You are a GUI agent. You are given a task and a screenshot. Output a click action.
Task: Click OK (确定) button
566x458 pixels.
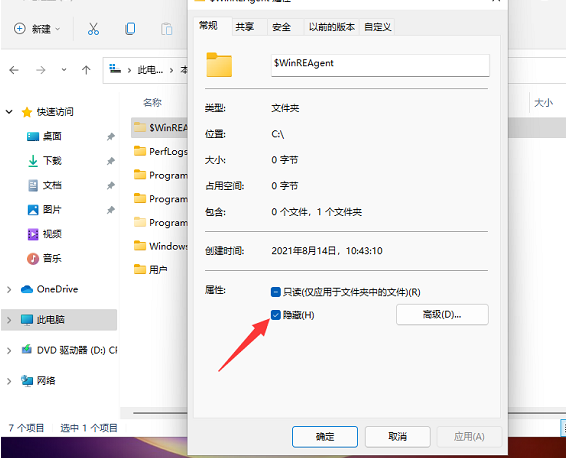[x=325, y=437]
